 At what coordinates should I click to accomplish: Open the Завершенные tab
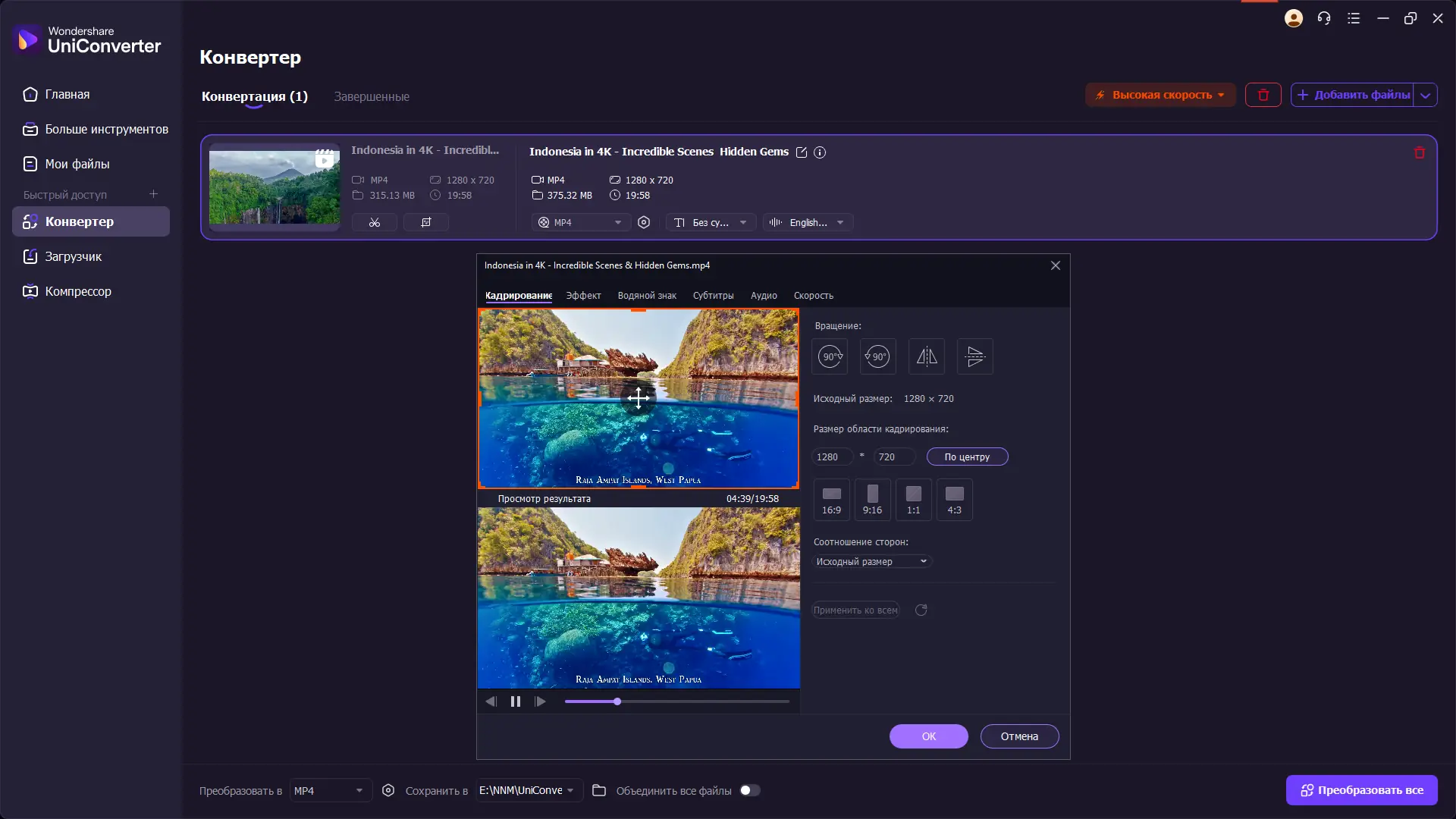pos(372,97)
